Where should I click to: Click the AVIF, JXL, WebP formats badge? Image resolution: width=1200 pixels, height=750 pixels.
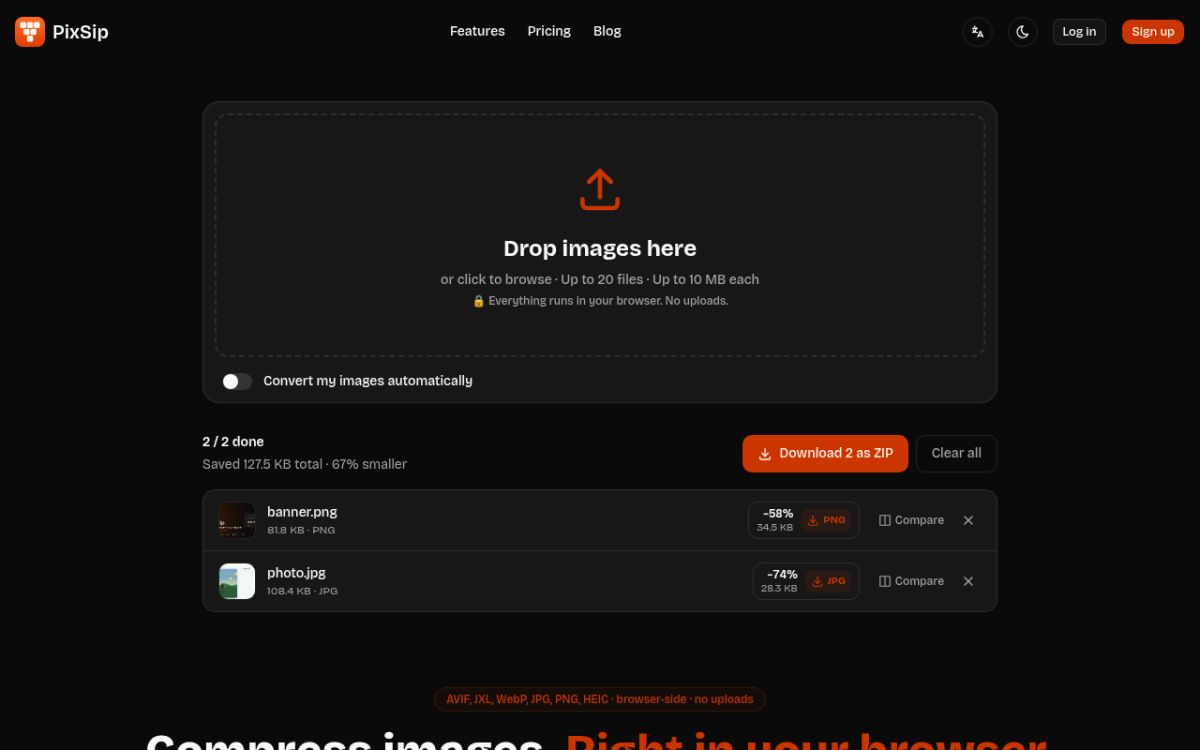tap(600, 699)
